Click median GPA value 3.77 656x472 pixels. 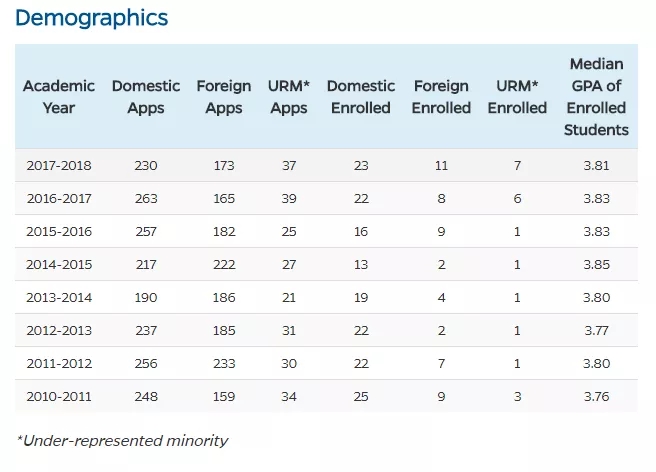(x=597, y=331)
